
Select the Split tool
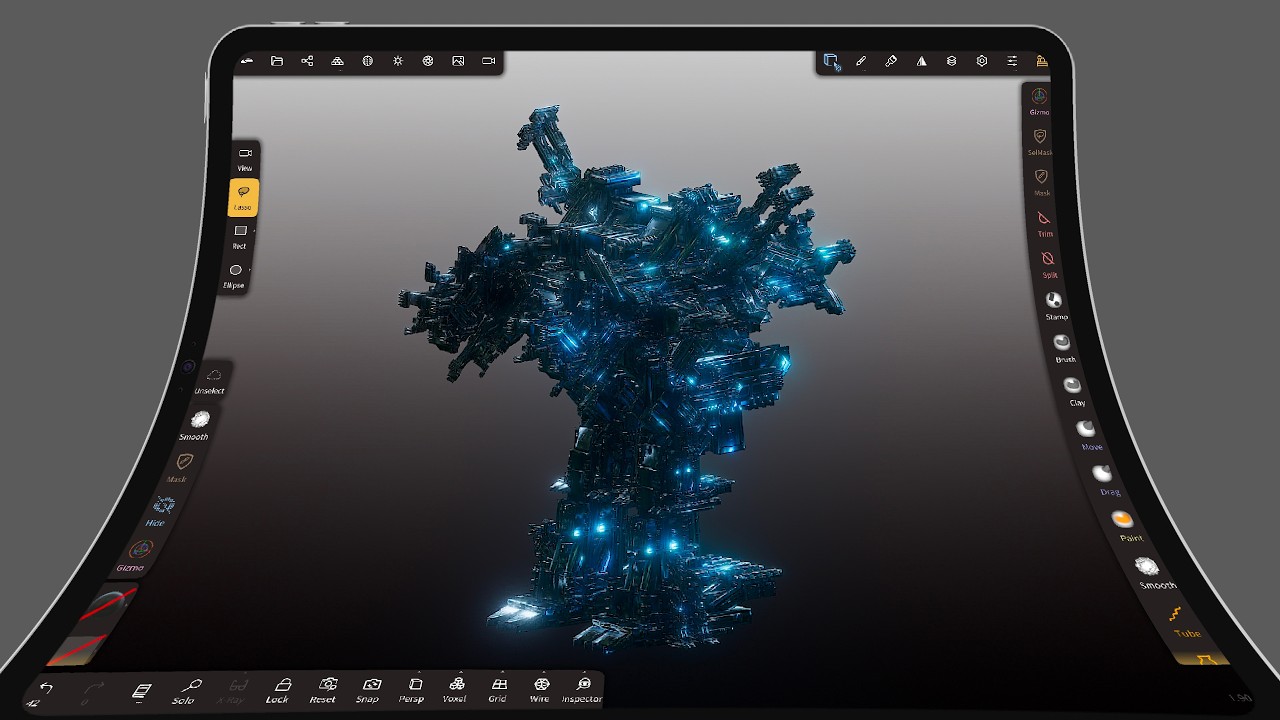tap(1049, 264)
